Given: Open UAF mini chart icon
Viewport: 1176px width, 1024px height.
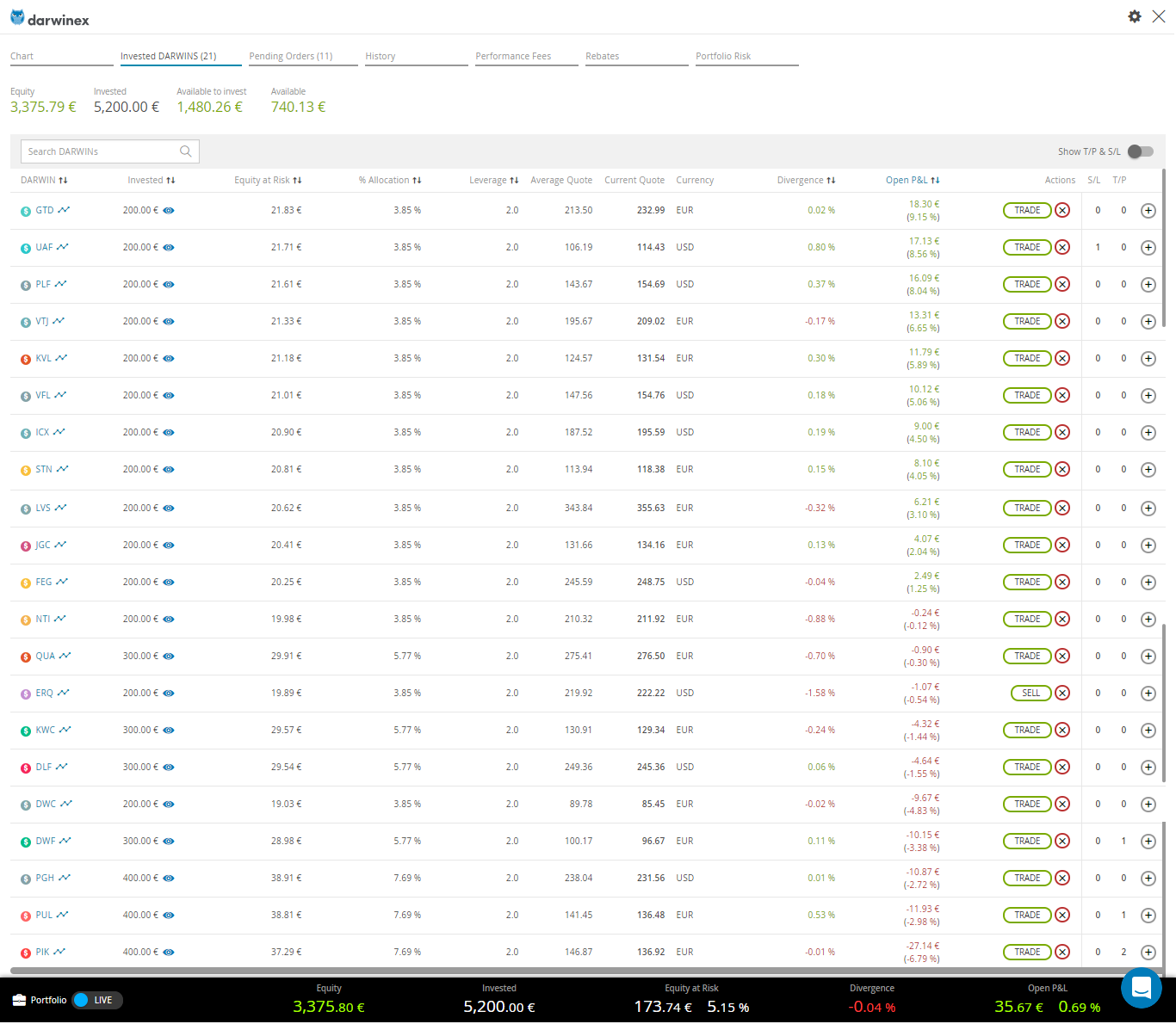Looking at the screenshot, I should 63,247.
